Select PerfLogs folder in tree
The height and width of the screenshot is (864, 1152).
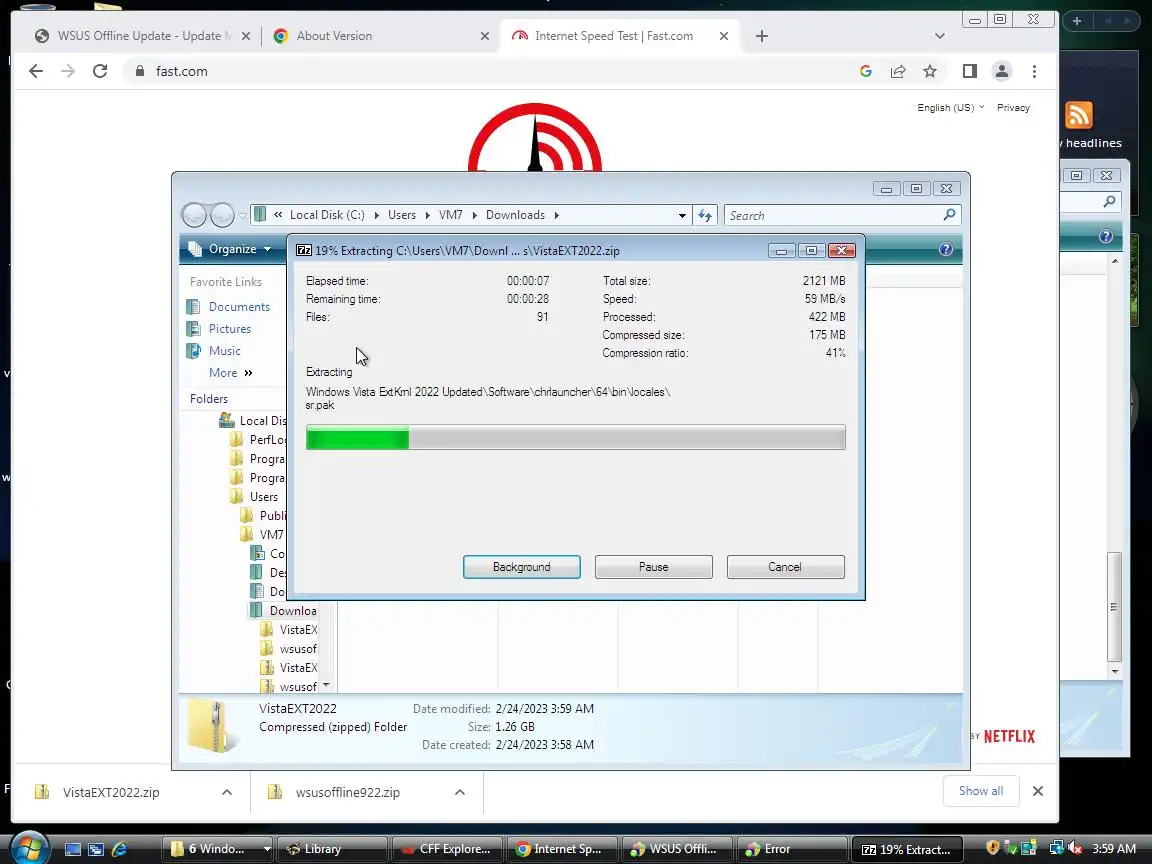tap(258, 439)
